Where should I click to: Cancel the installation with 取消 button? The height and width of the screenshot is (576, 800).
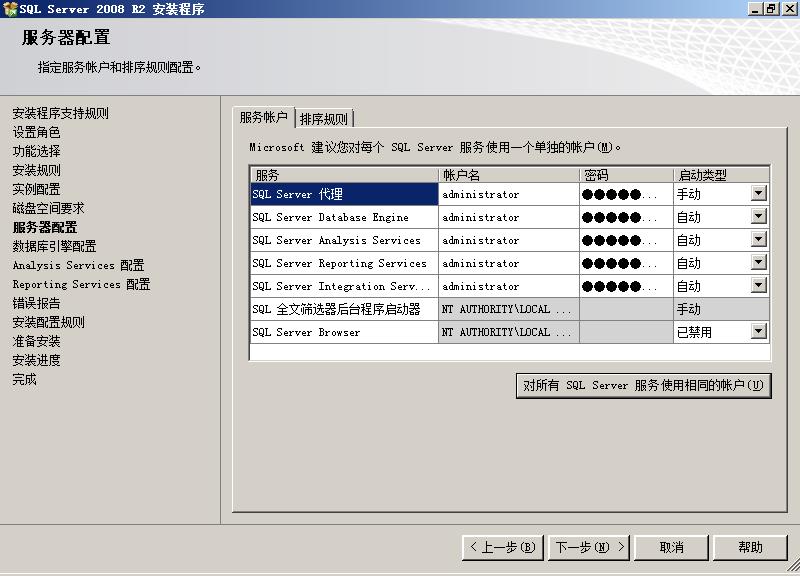point(672,547)
